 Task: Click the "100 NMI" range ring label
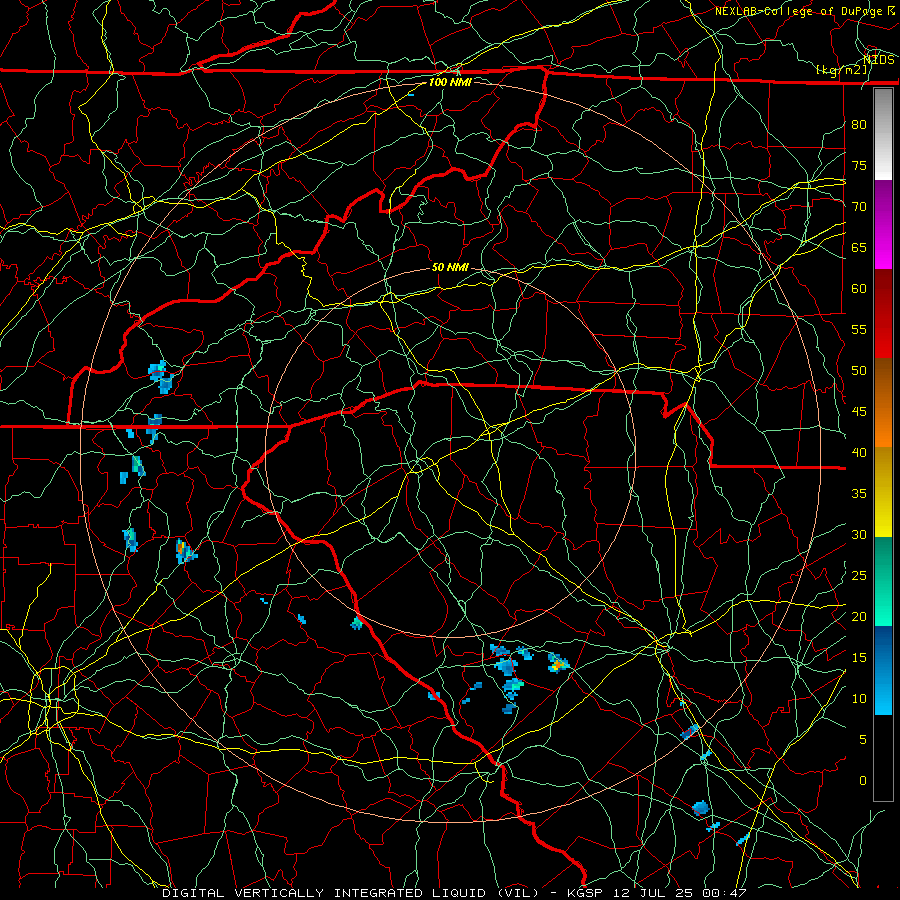tap(450, 82)
